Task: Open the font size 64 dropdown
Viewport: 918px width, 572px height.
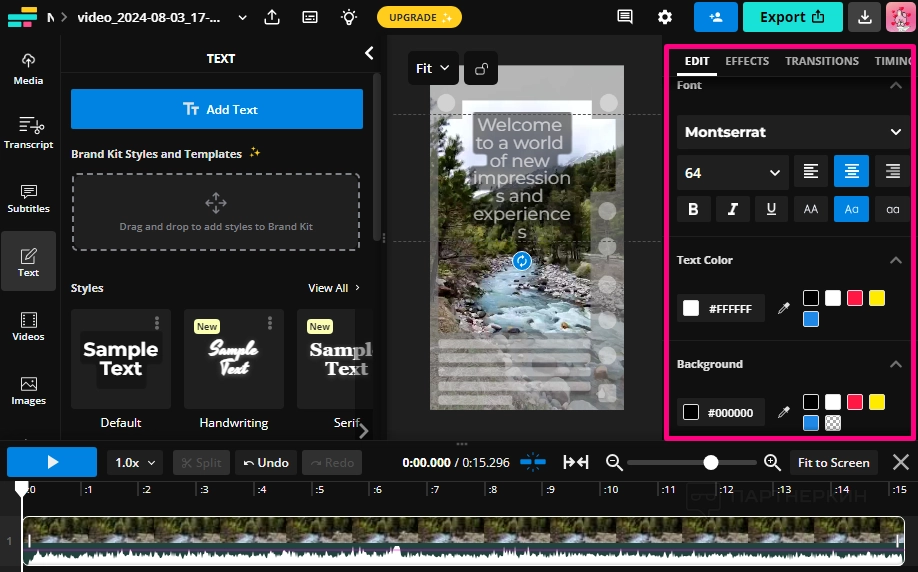Action: (x=732, y=173)
